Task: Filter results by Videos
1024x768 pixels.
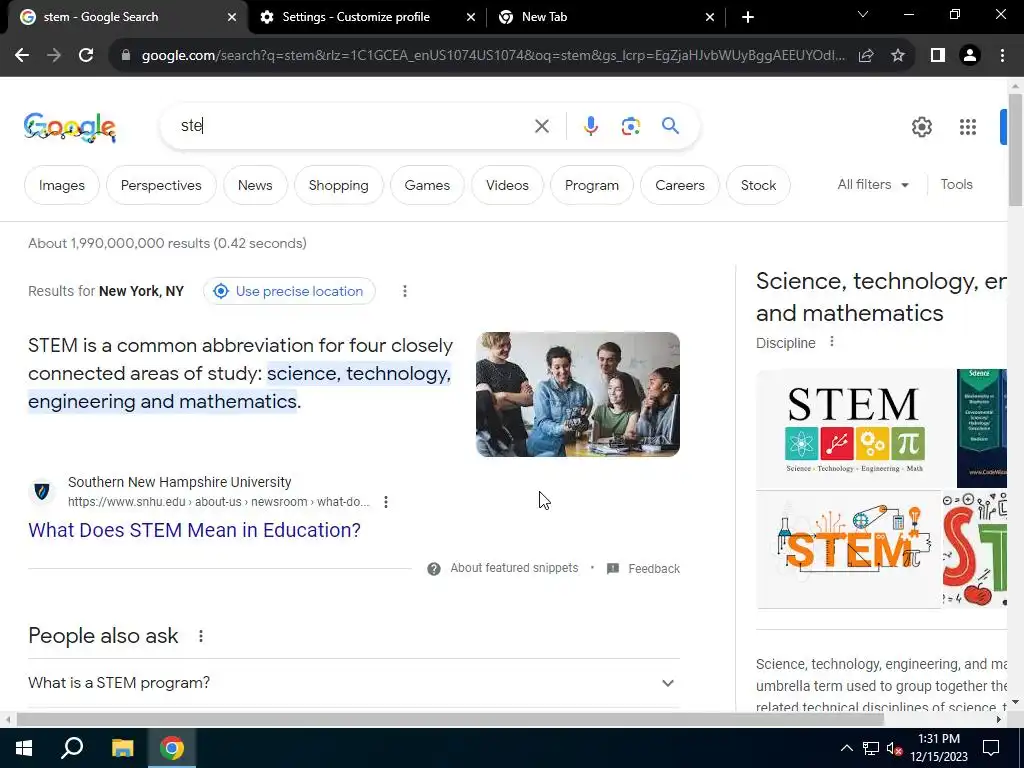Action: pyautogui.click(x=507, y=185)
